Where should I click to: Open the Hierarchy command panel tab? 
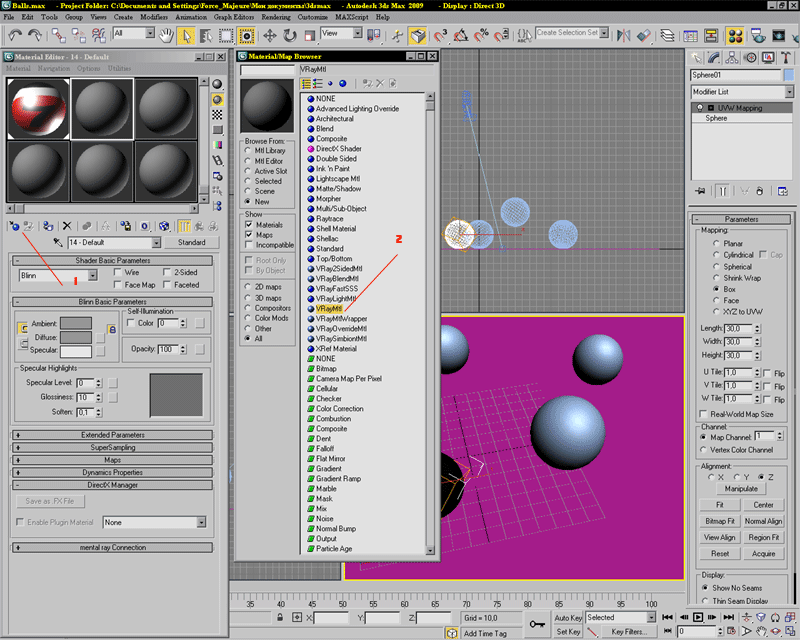732,58
